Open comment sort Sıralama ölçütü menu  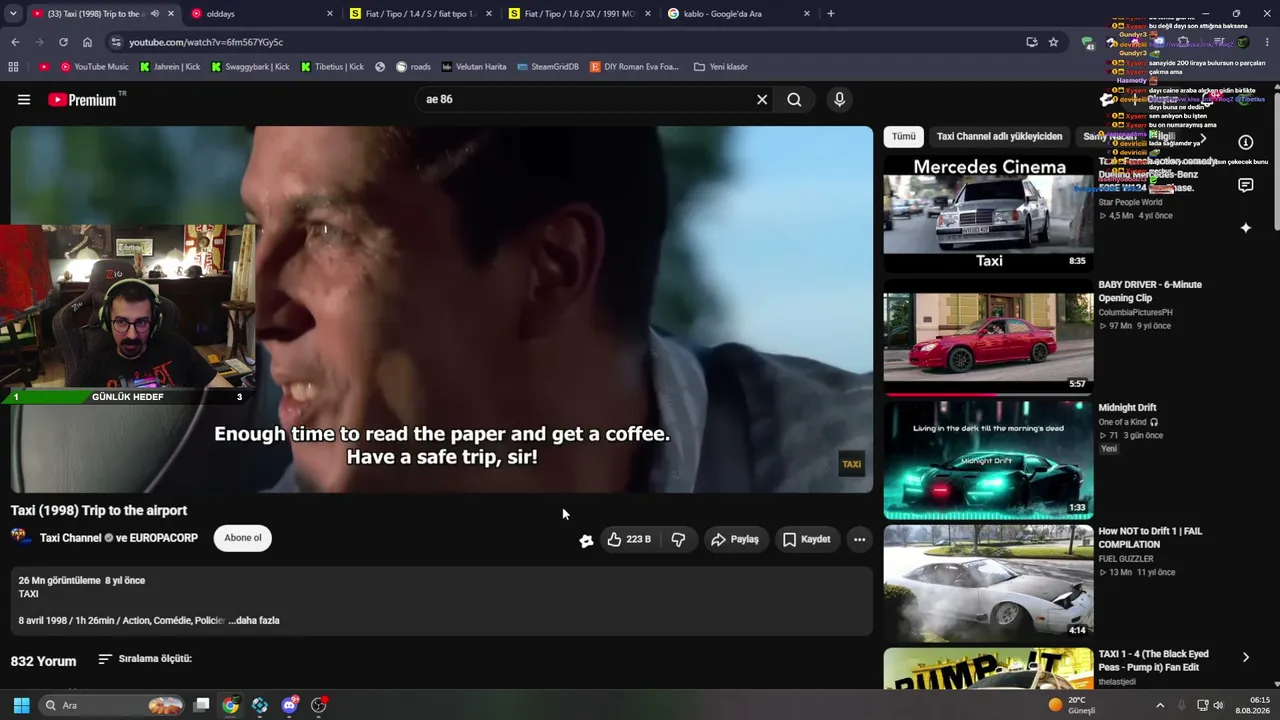click(145, 659)
